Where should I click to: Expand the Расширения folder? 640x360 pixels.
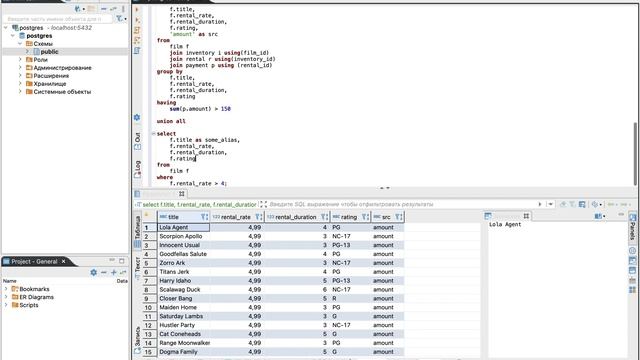pos(20,76)
